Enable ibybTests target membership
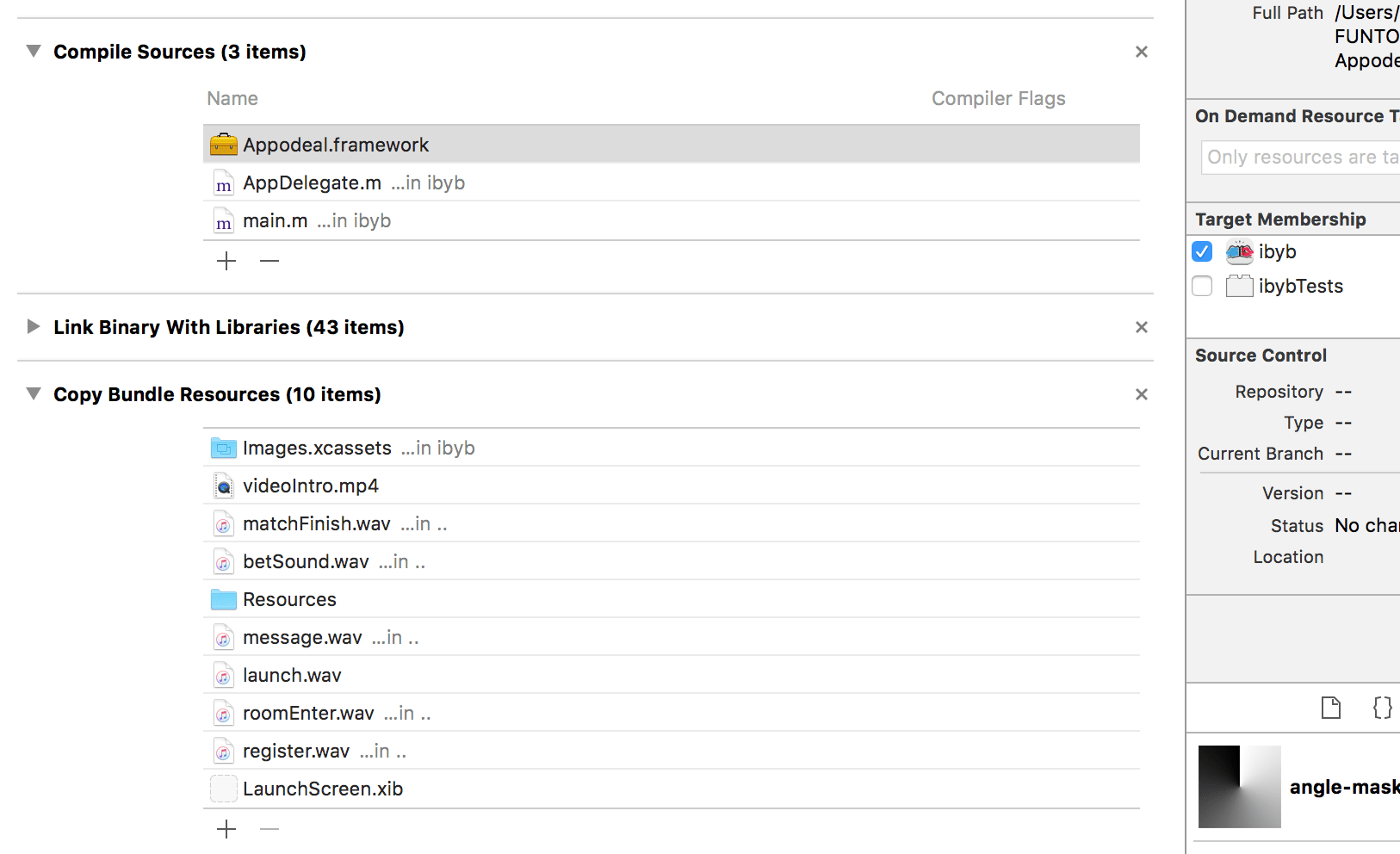Image resolution: width=1400 pixels, height=854 pixels. coord(1202,286)
